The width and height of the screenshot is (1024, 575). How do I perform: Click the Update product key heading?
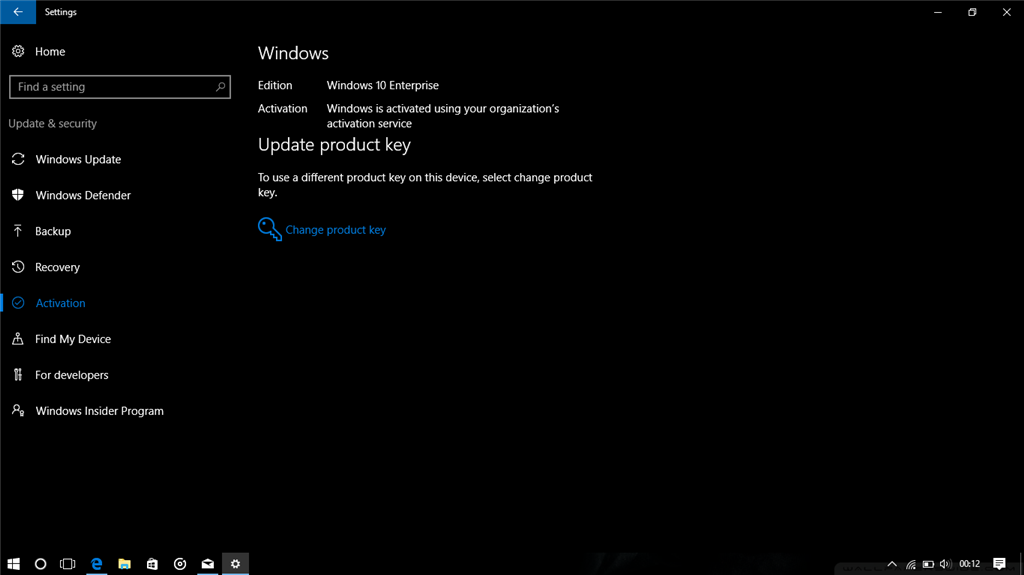pos(334,145)
